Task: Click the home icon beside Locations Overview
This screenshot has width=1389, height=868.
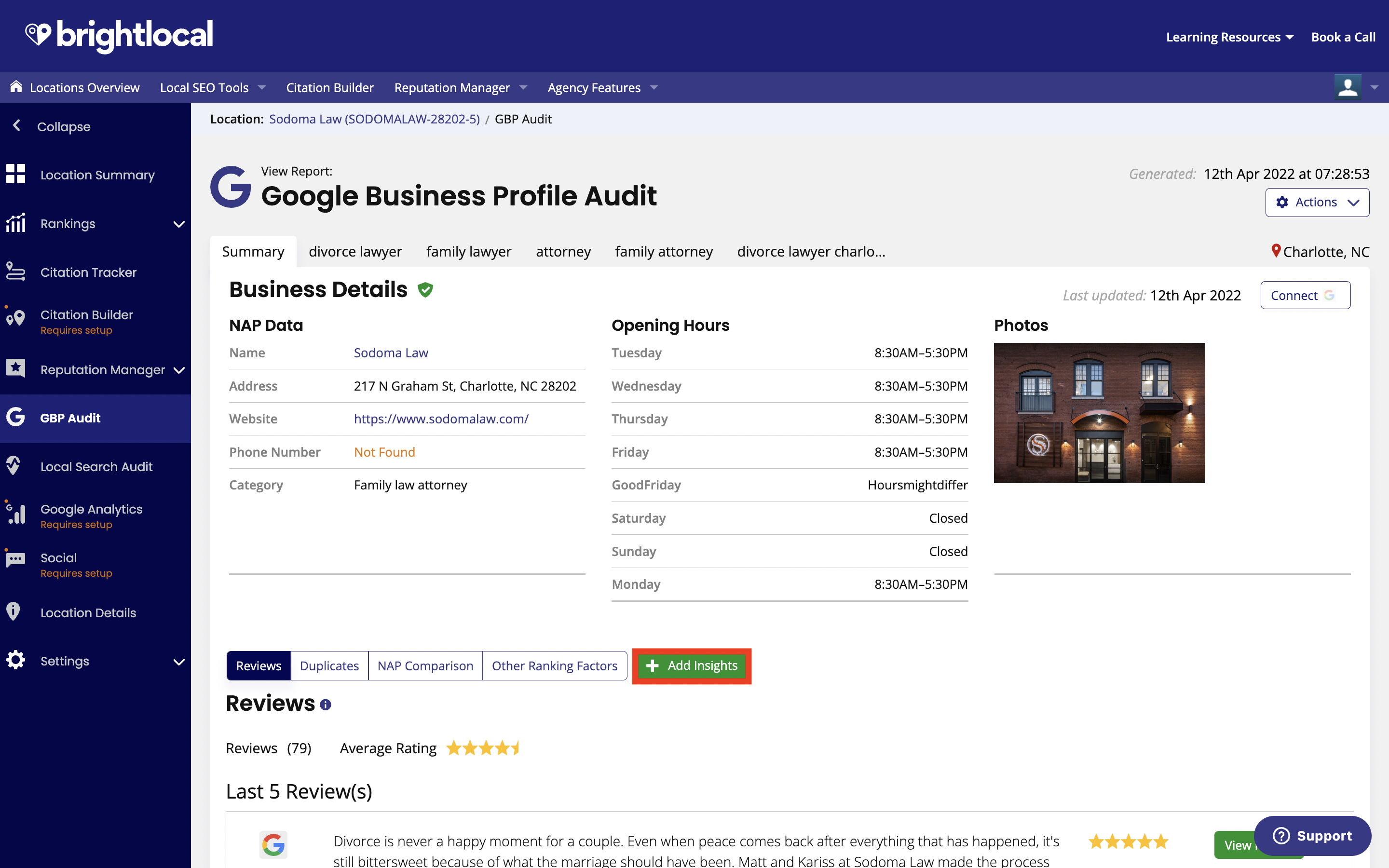Action: tap(16, 87)
